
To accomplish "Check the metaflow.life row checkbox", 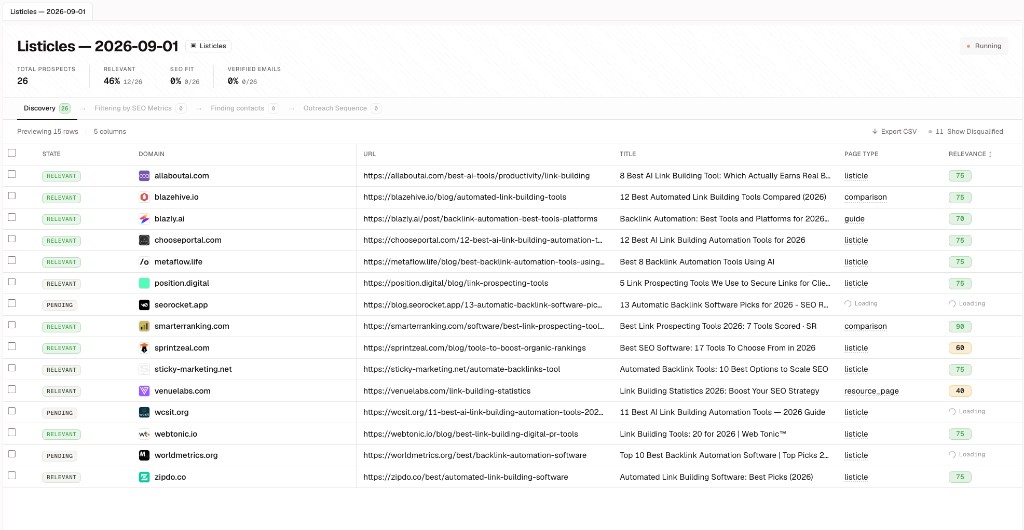I will (12, 260).
